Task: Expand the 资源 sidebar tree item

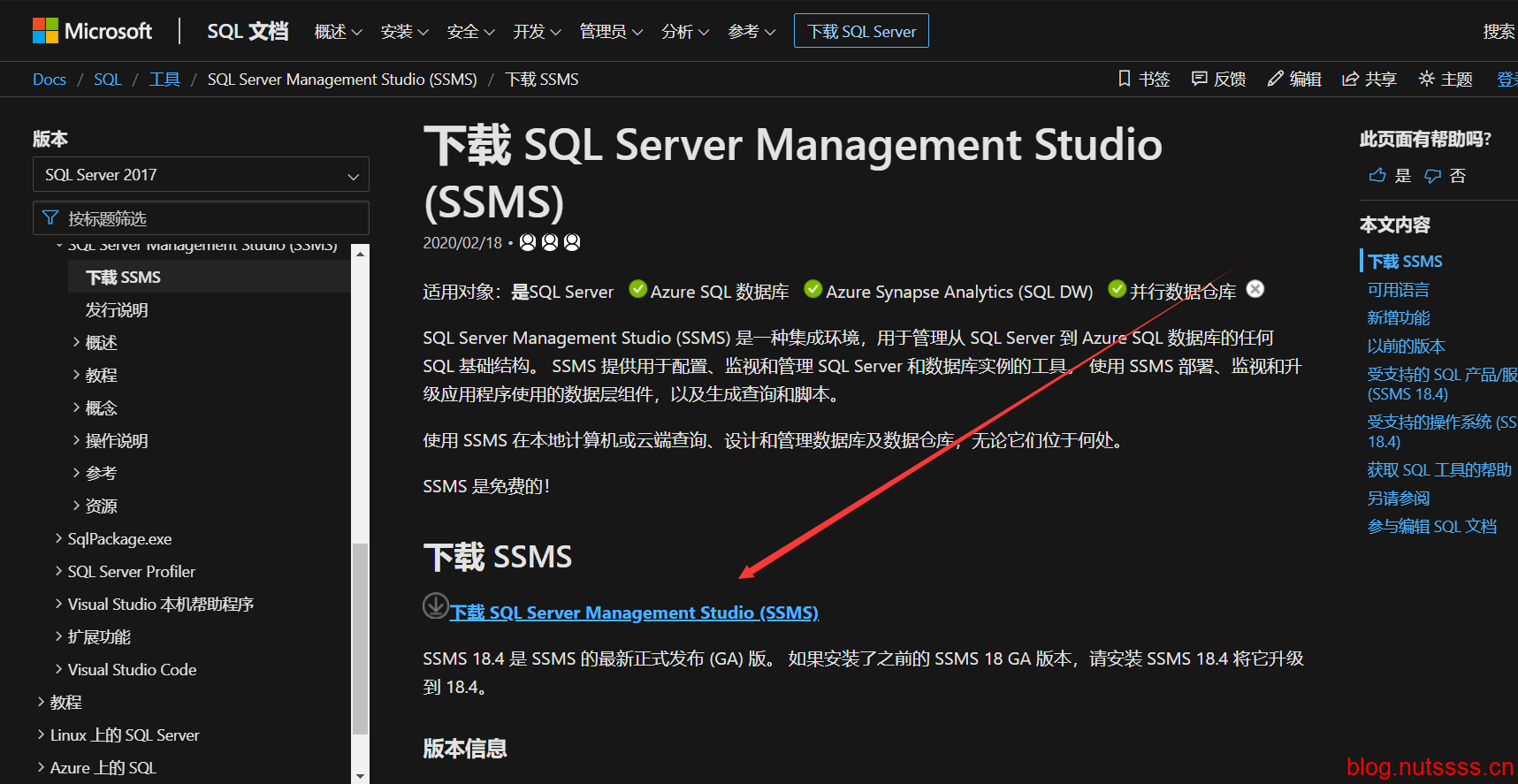Action: point(77,506)
